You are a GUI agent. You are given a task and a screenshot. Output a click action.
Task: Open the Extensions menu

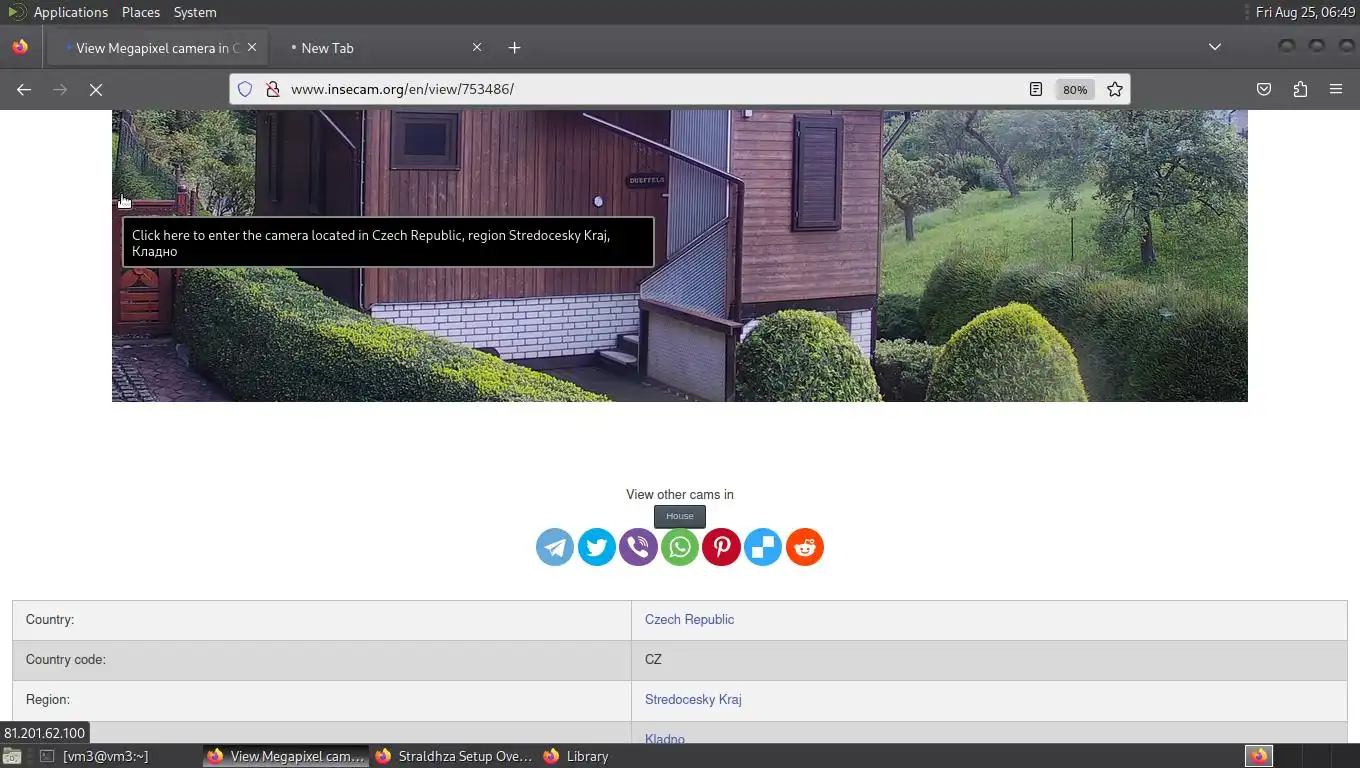(x=1300, y=89)
